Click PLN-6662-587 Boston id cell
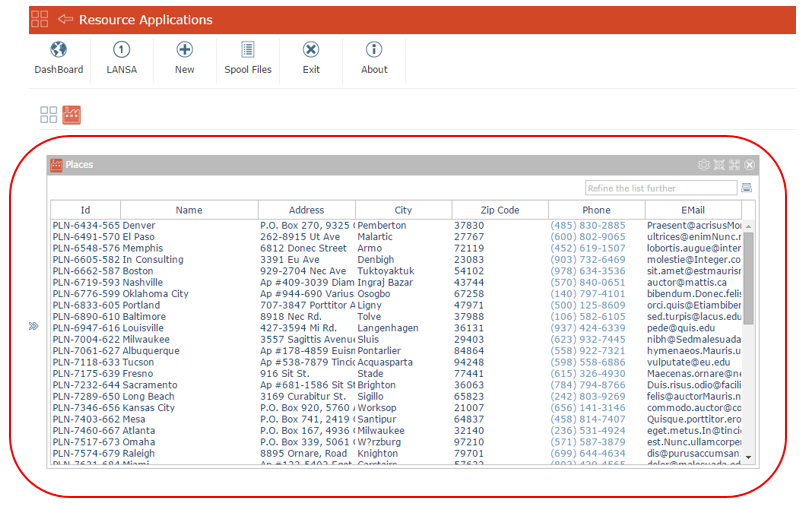The width and height of the screenshot is (808, 507). pyautogui.click(x=86, y=271)
